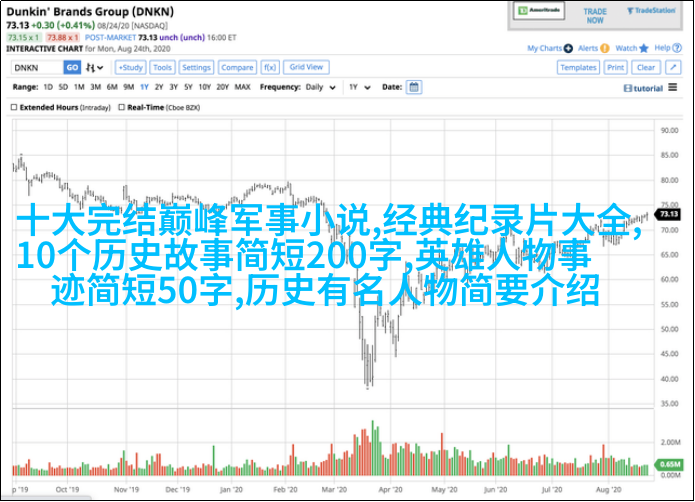Click the Compare button
695x502 pixels.
[x=237, y=67]
